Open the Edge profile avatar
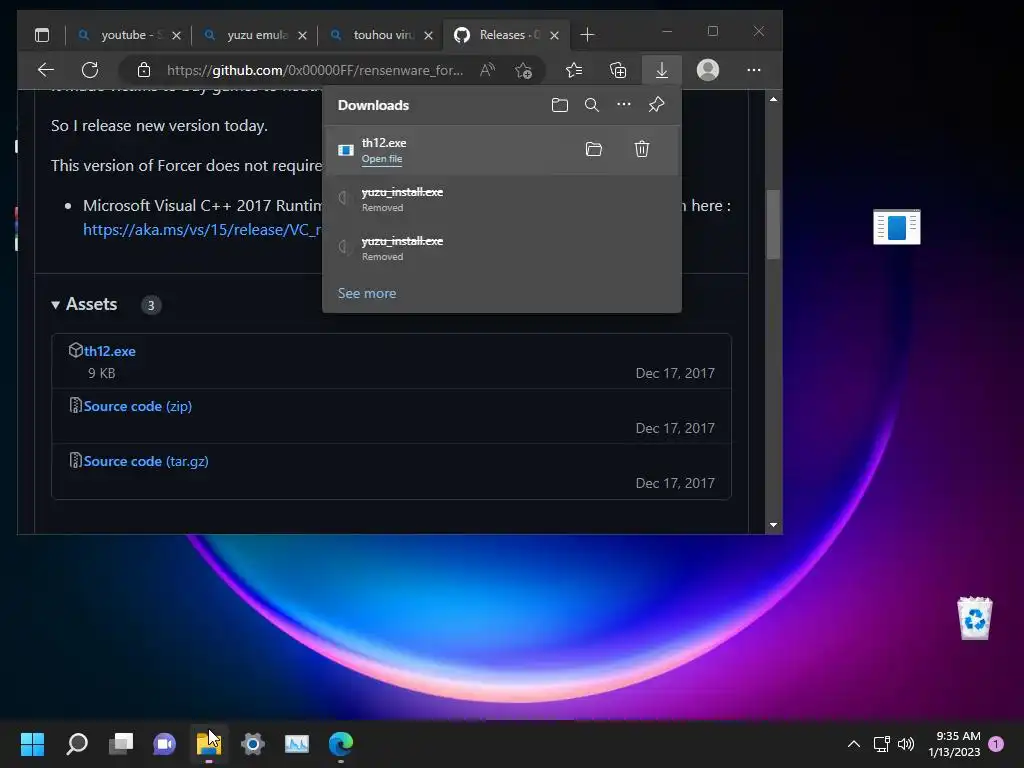This screenshot has height=768, width=1024. click(708, 70)
